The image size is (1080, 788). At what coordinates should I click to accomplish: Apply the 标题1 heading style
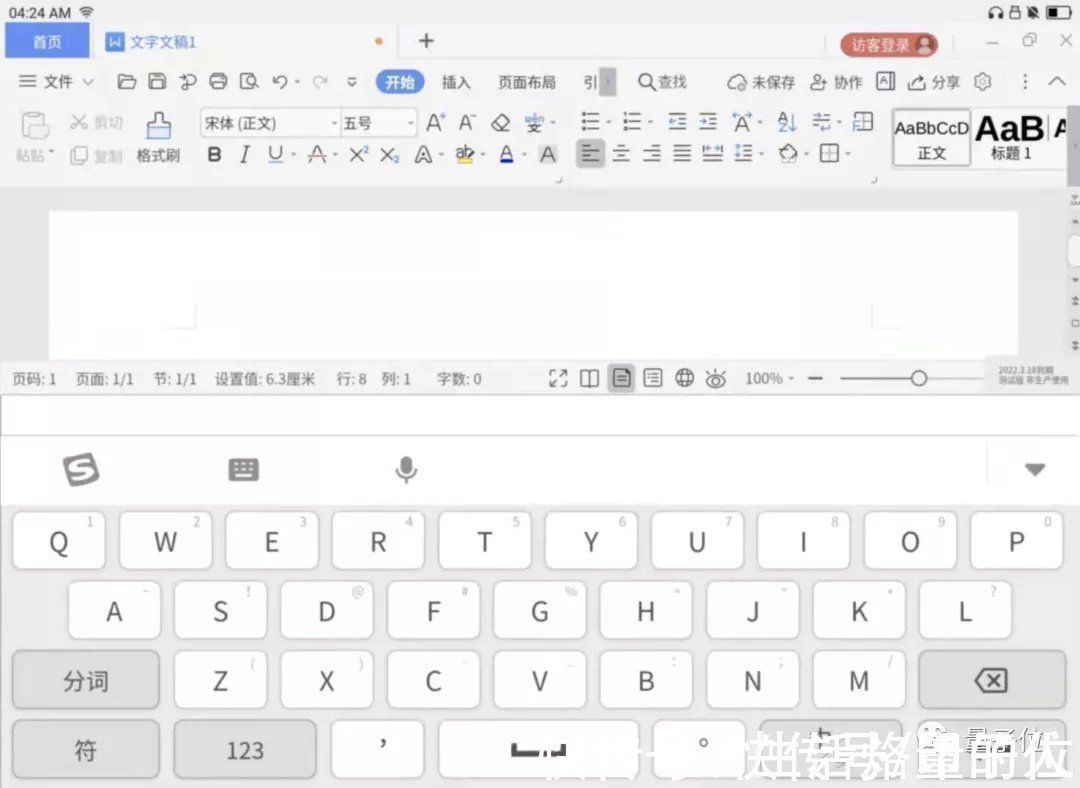click(1012, 135)
